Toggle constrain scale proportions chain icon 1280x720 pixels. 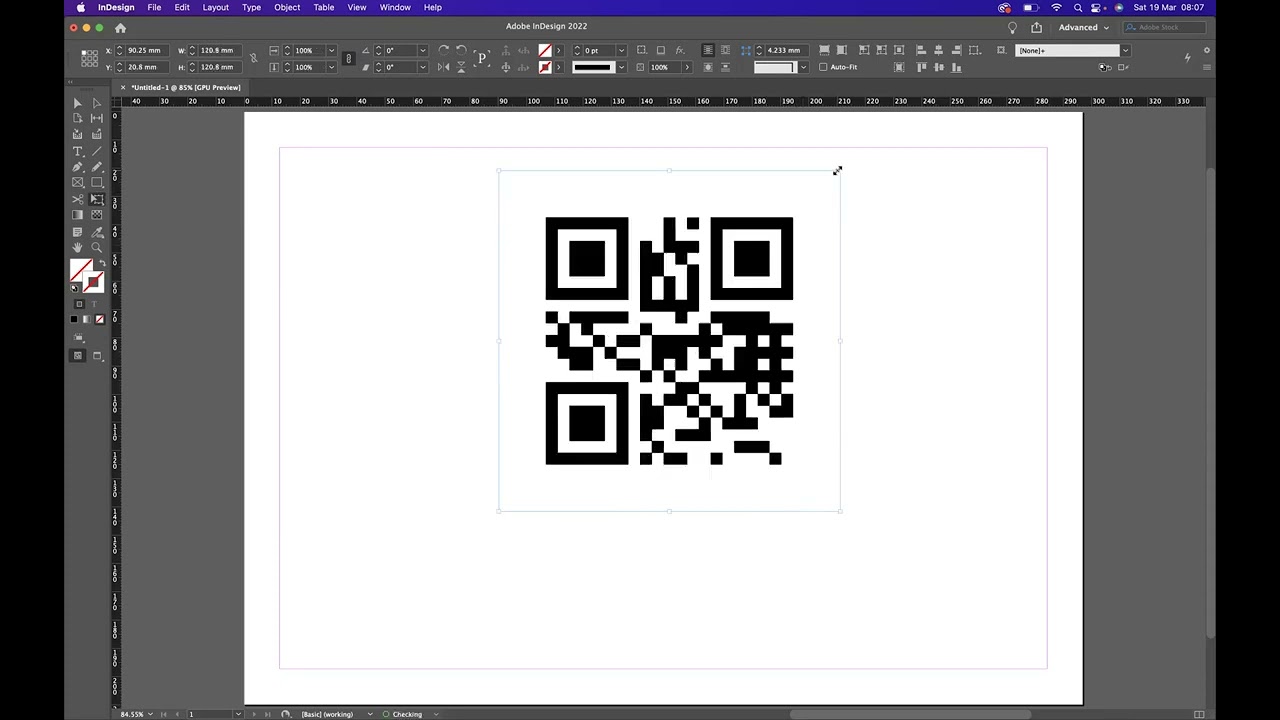pos(347,58)
